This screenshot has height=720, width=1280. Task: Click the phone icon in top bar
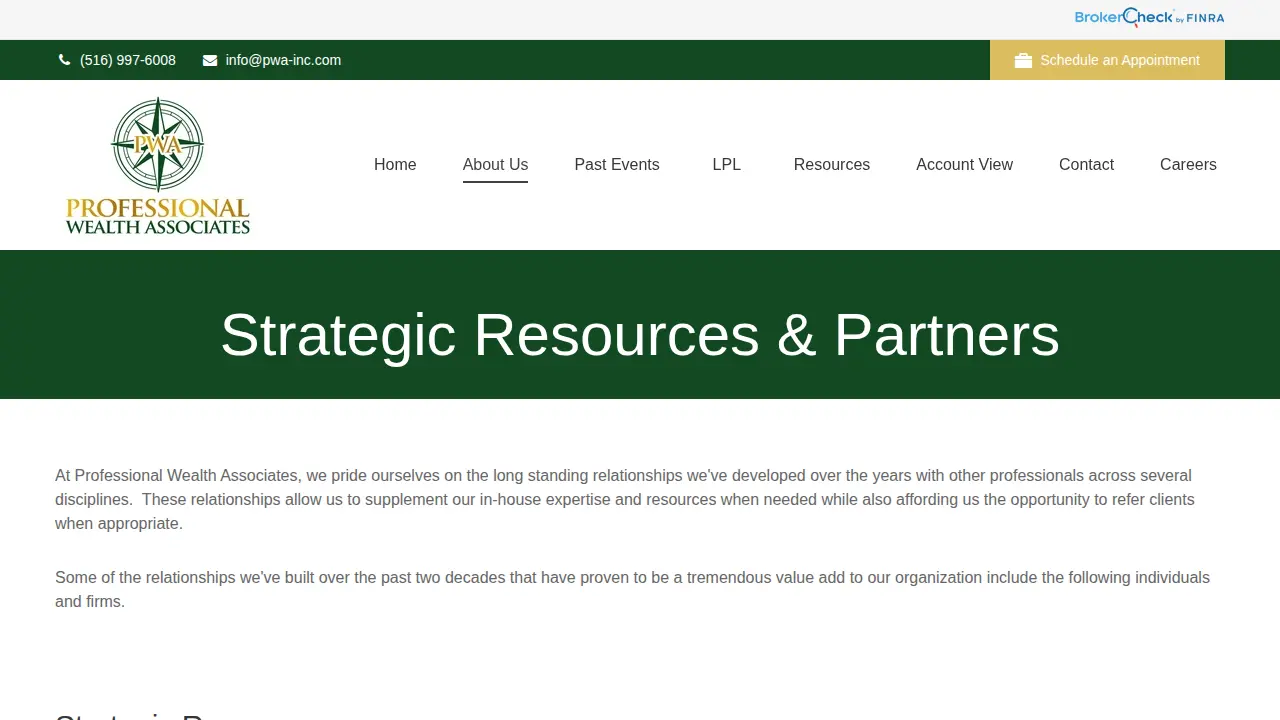coord(65,60)
